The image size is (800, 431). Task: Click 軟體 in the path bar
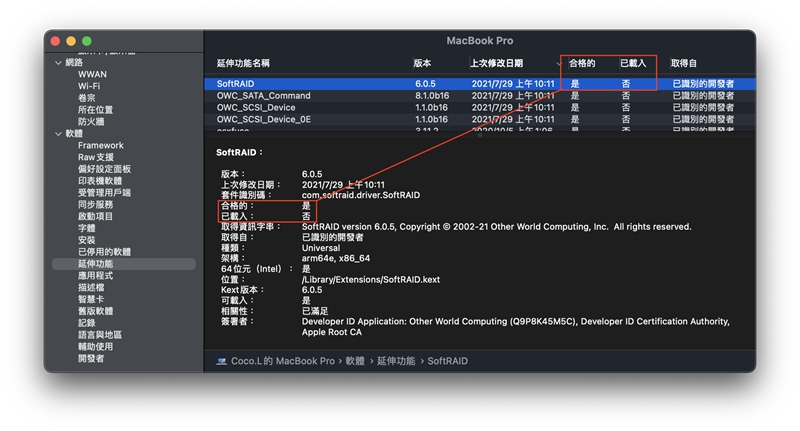355,361
